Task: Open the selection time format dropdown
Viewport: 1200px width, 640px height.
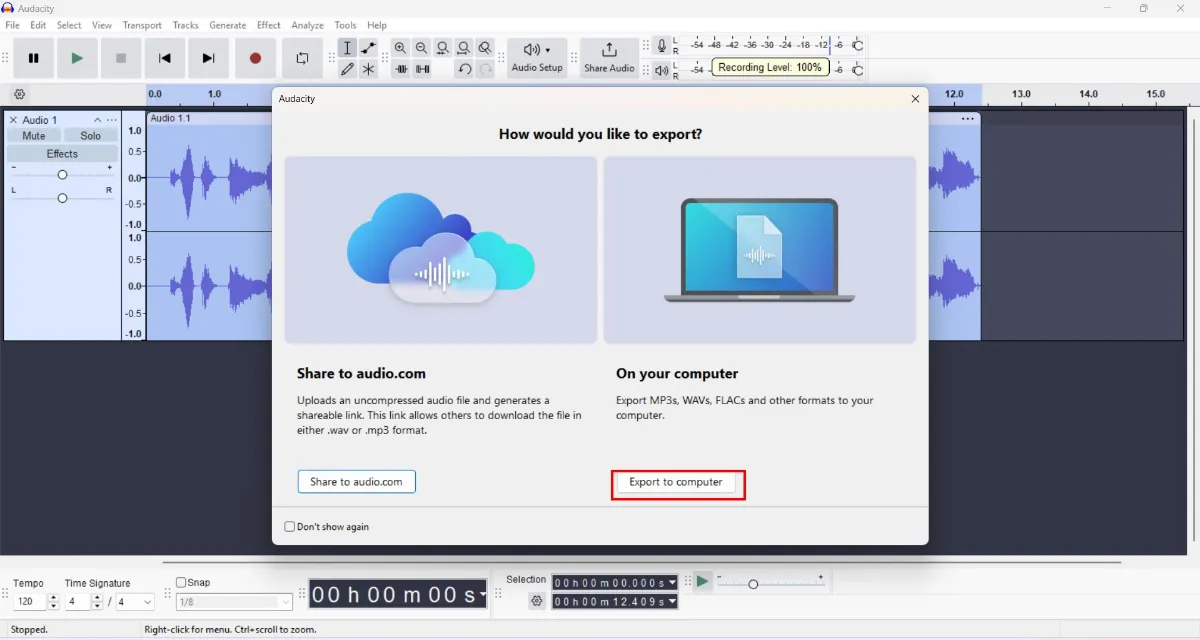Action: tap(673, 581)
